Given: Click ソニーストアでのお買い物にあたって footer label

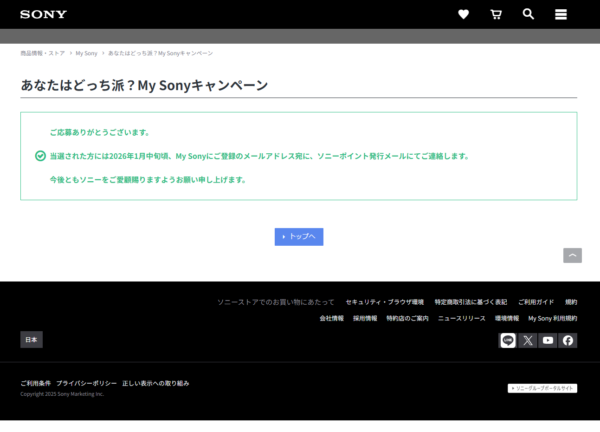Looking at the screenshot, I should click(x=276, y=302).
